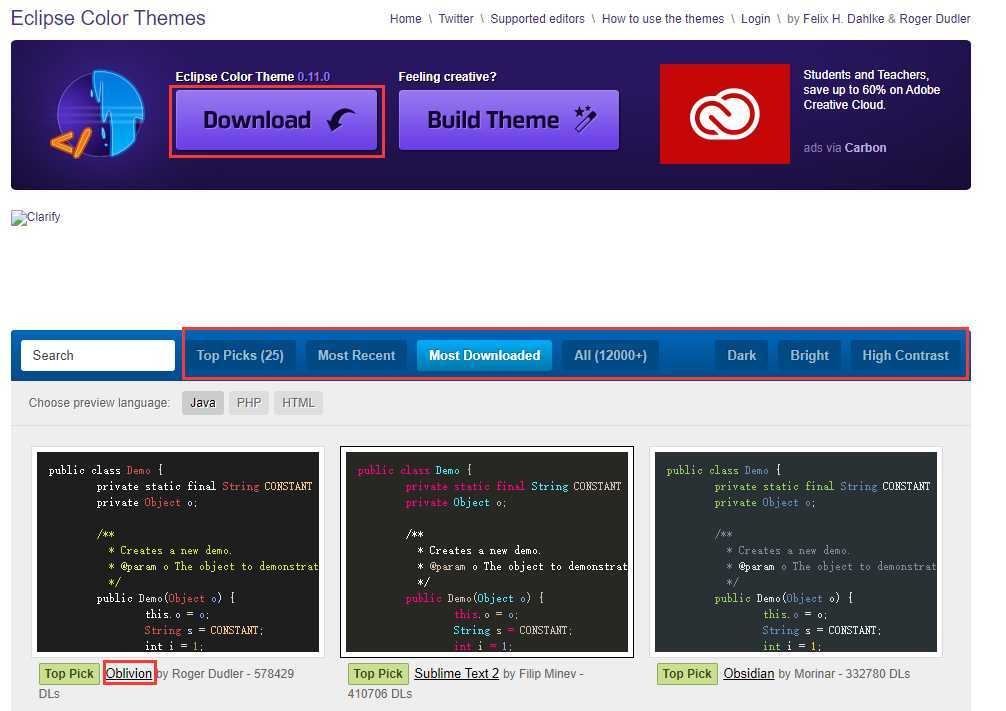Click the 'Choose preview language:' label
The image size is (1006, 711).
[99, 403]
